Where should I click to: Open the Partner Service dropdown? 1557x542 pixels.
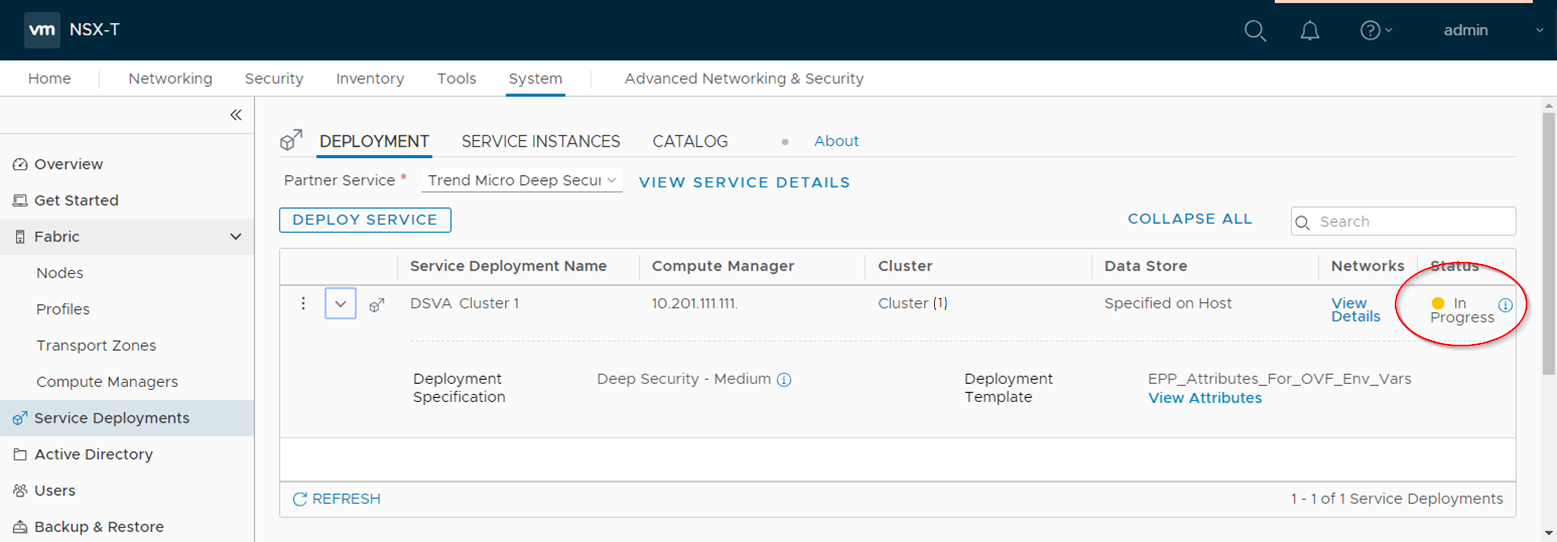pyautogui.click(x=522, y=181)
